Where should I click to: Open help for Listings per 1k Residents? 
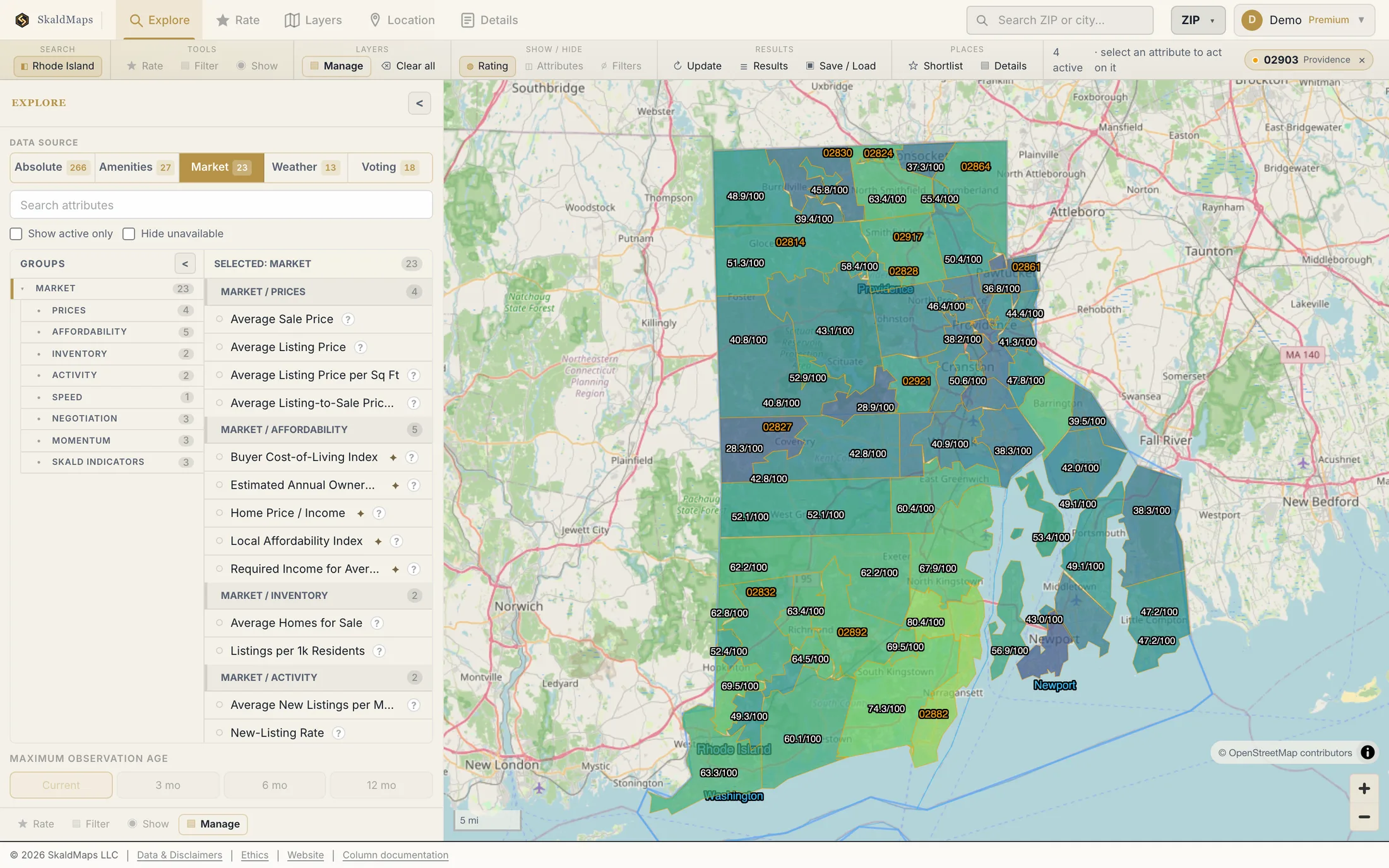pyautogui.click(x=379, y=651)
